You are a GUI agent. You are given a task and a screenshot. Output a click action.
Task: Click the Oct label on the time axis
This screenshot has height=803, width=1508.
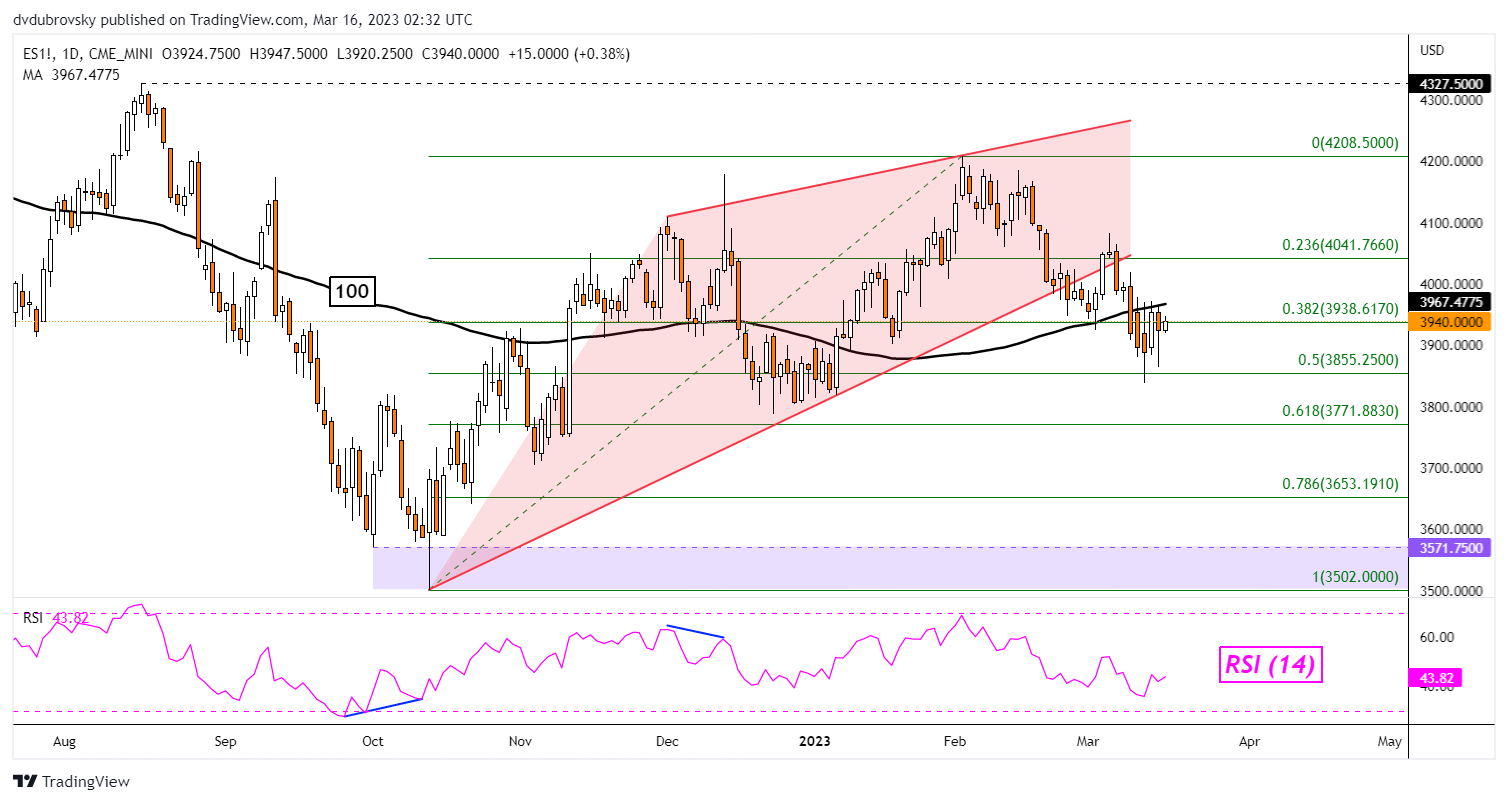tap(373, 742)
